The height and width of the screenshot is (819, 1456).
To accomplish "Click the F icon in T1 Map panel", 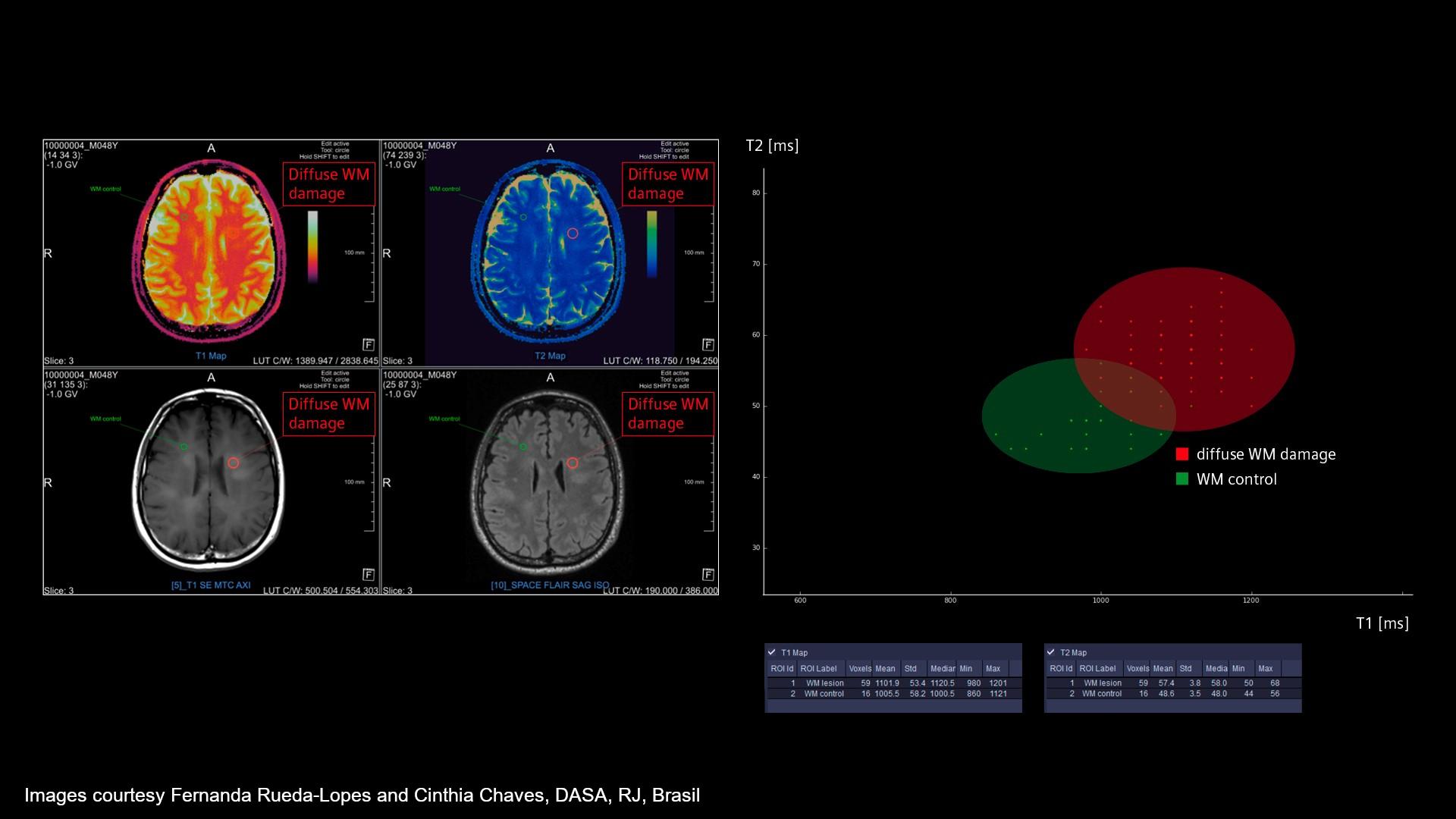I will (369, 344).
